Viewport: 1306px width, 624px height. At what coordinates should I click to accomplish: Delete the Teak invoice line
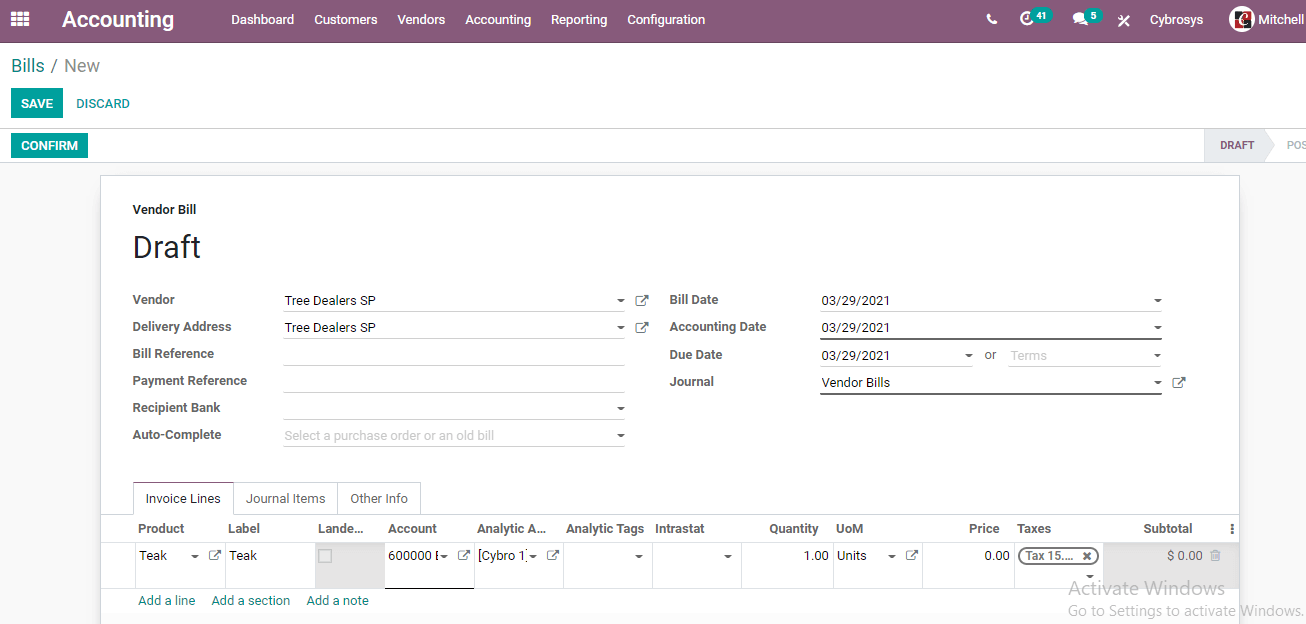coord(1215,555)
